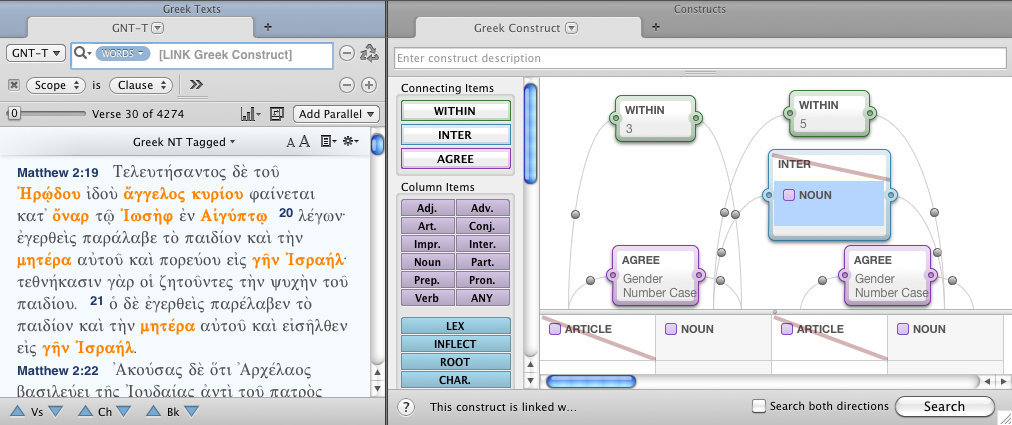Click the recycle-arrows icon beside the search field
The height and width of the screenshot is (425, 1012).
[x=369, y=53]
